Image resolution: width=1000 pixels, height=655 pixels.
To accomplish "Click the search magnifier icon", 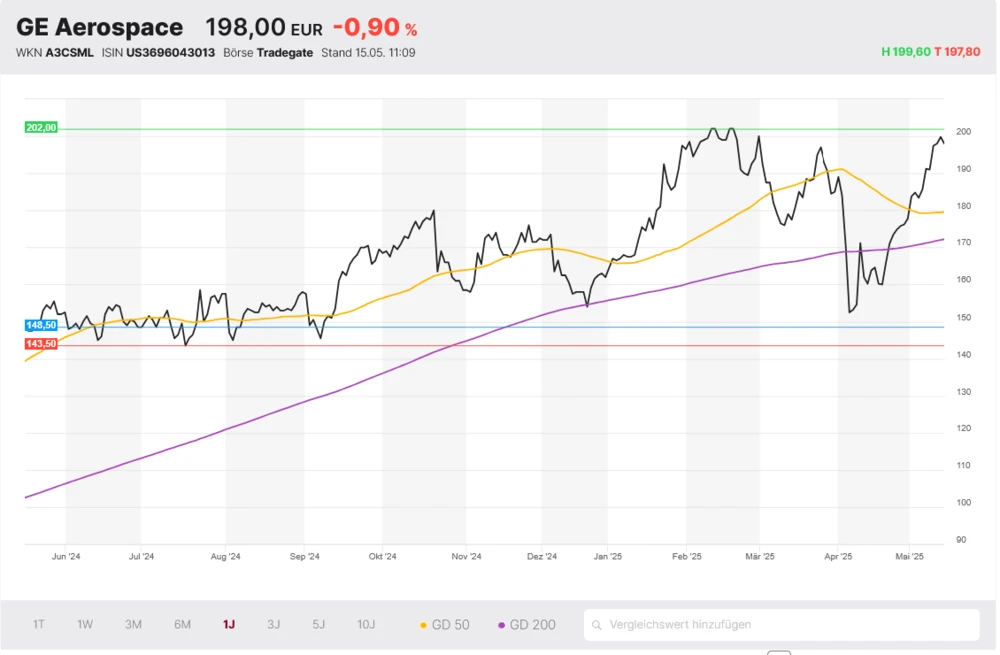I will coord(598,625).
